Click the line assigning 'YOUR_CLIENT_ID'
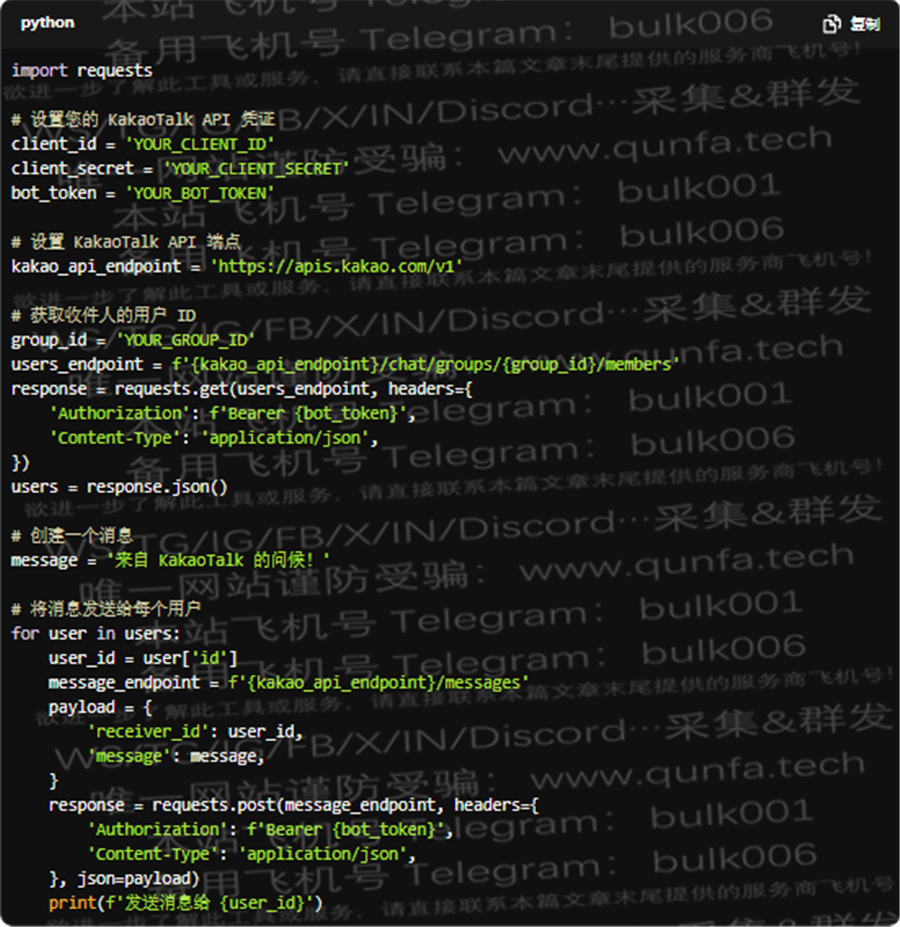The width and height of the screenshot is (900, 927). click(x=143, y=144)
